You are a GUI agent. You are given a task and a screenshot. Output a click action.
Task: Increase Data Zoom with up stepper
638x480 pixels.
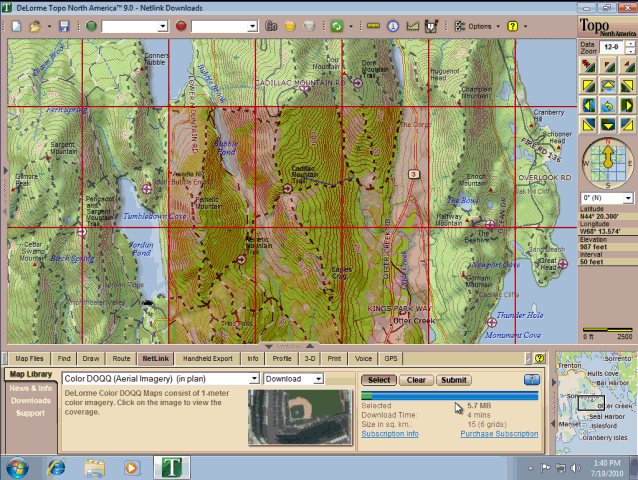click(630, 44)
